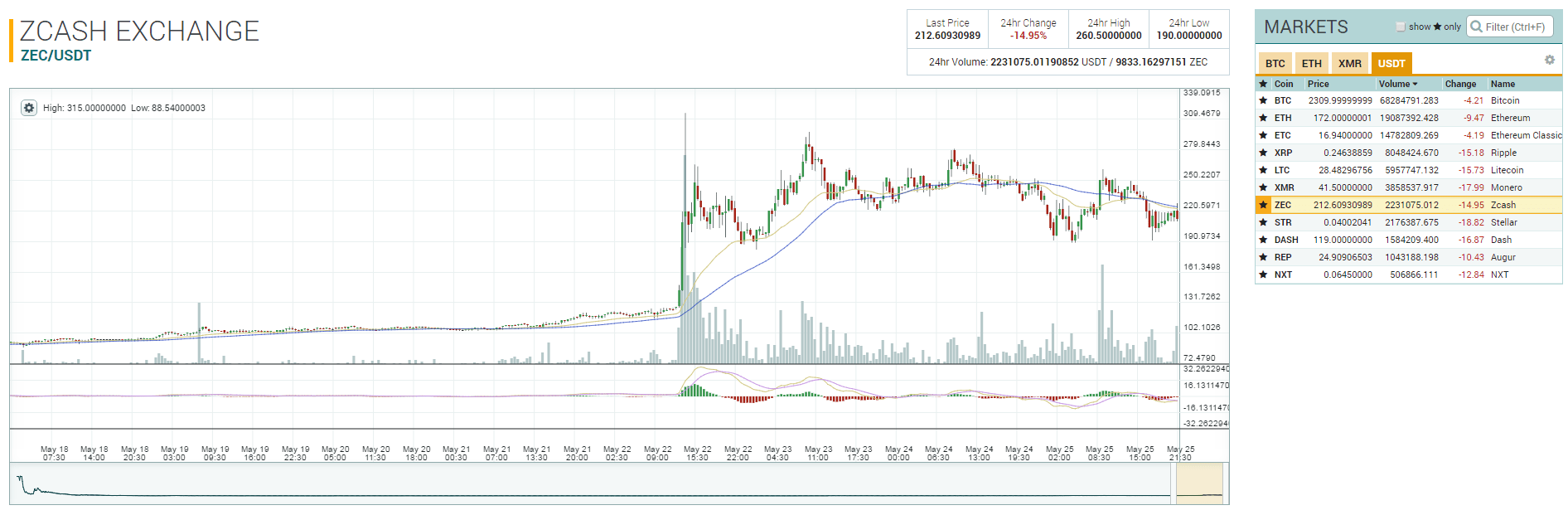The height and width of the screenshot is (515, 1568).
Task: Click the Ethereum volume 19087392.428
Action: coord(1410,118)
